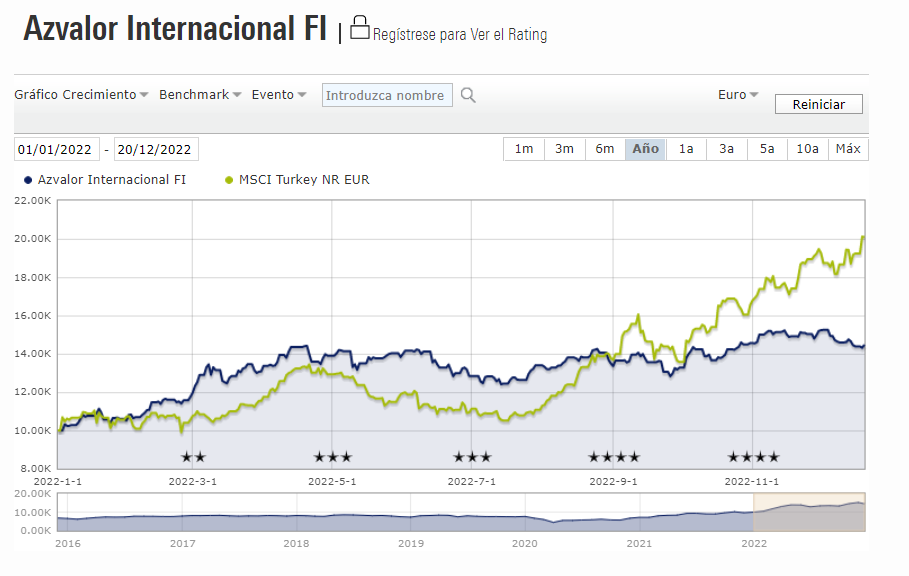Select the 1m time range tab
909x576 pixels.
[x=524, y=149]
